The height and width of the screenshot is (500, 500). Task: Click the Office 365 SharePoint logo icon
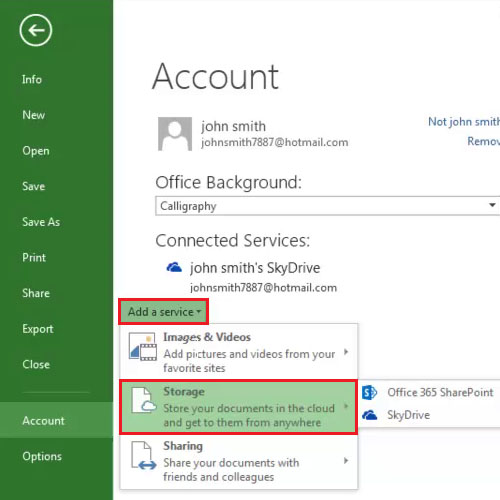(x=369, y=393)
